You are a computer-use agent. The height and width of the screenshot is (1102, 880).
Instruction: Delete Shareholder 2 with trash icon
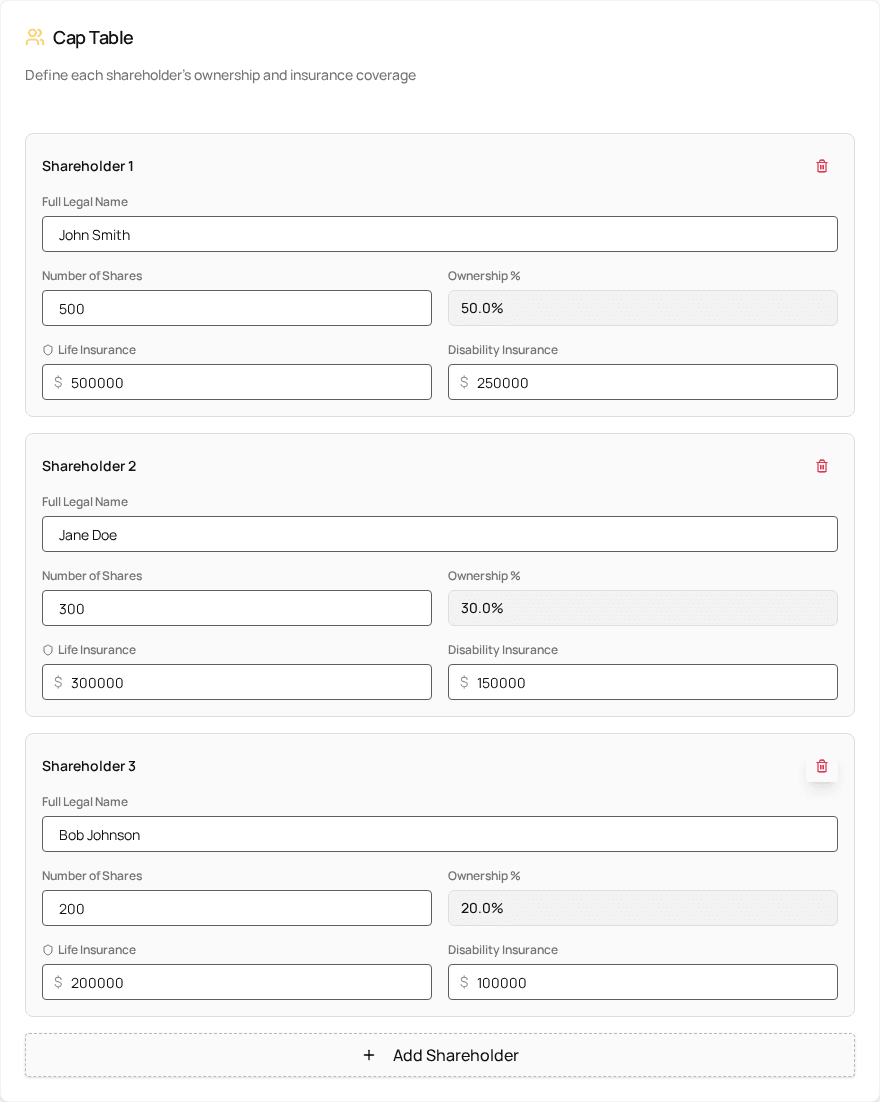coord(822,466)
